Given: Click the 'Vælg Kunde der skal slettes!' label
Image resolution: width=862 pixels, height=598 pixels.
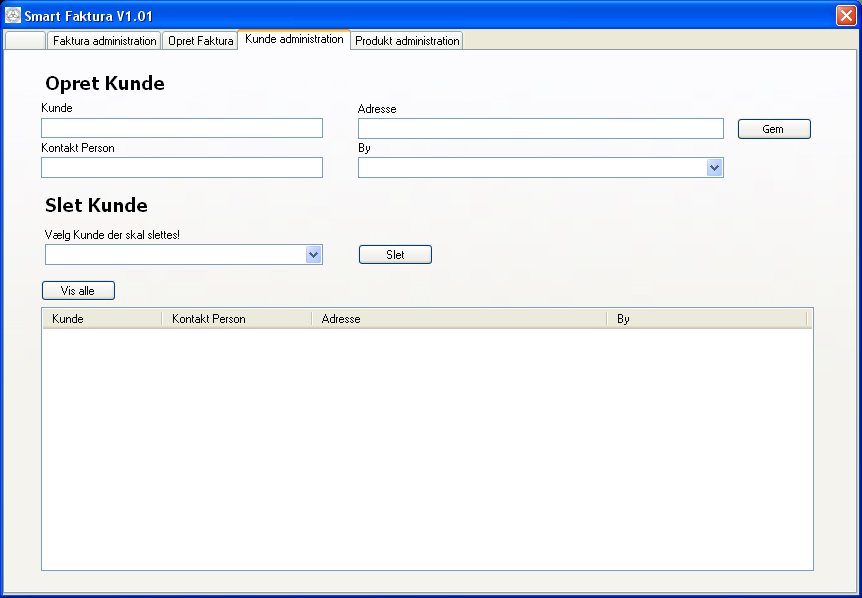Looking at the screenshot, I should (112, 235).
